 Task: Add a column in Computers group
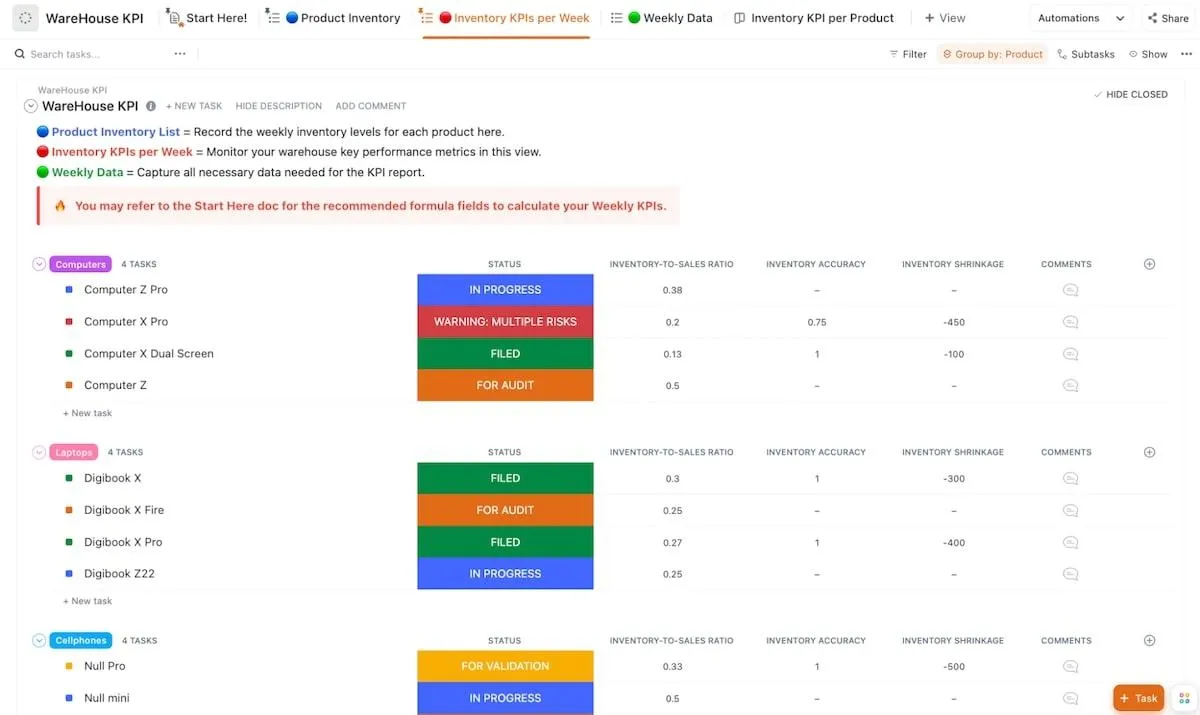click(x=1149, y=264)
